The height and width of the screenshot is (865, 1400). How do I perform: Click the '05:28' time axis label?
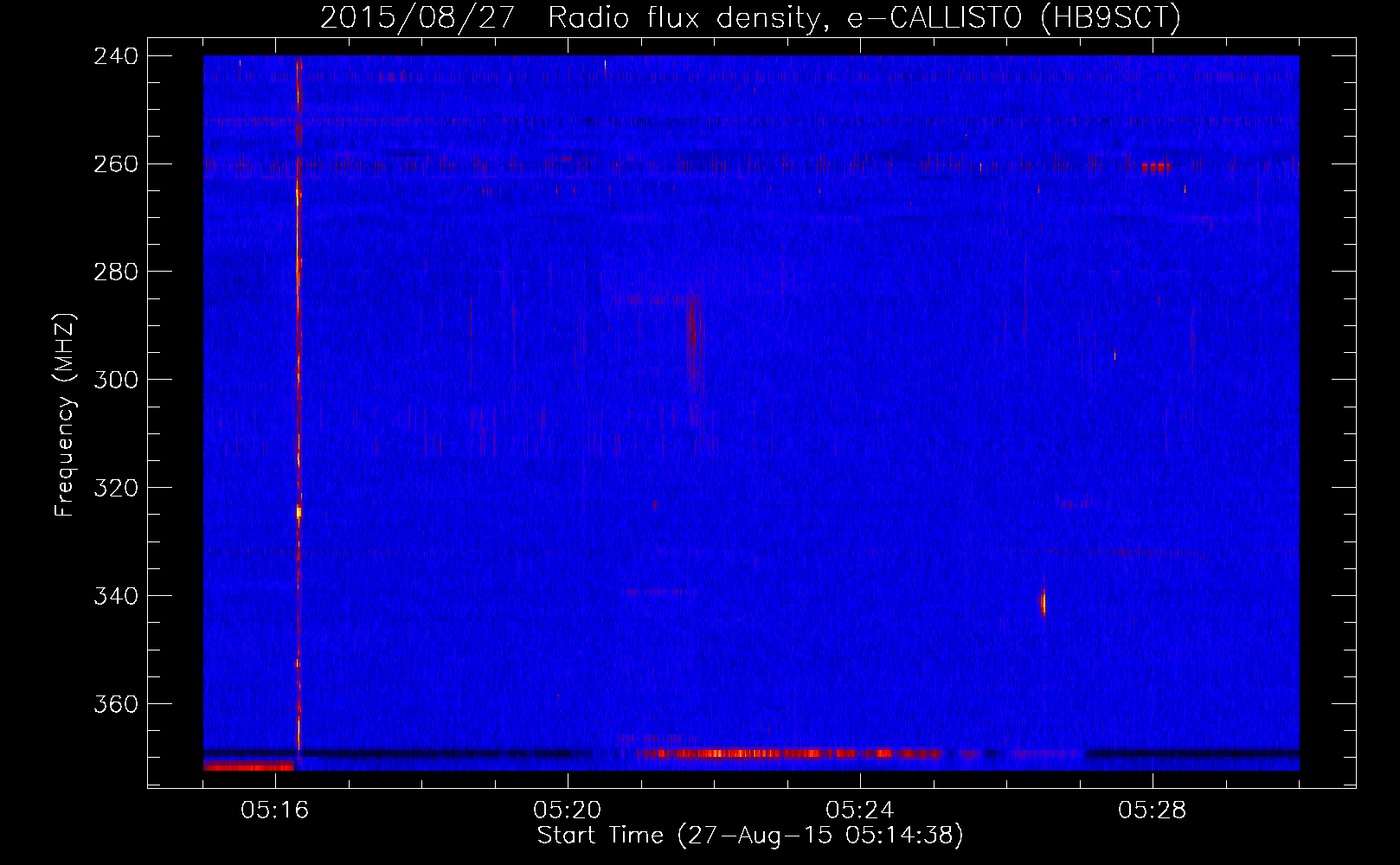click(1153, 811)
